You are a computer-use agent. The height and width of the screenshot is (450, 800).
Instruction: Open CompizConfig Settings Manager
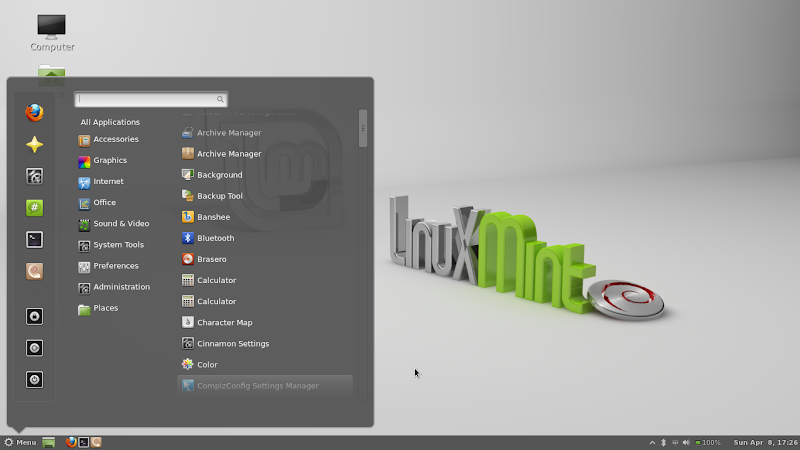(x=265, y=386)
